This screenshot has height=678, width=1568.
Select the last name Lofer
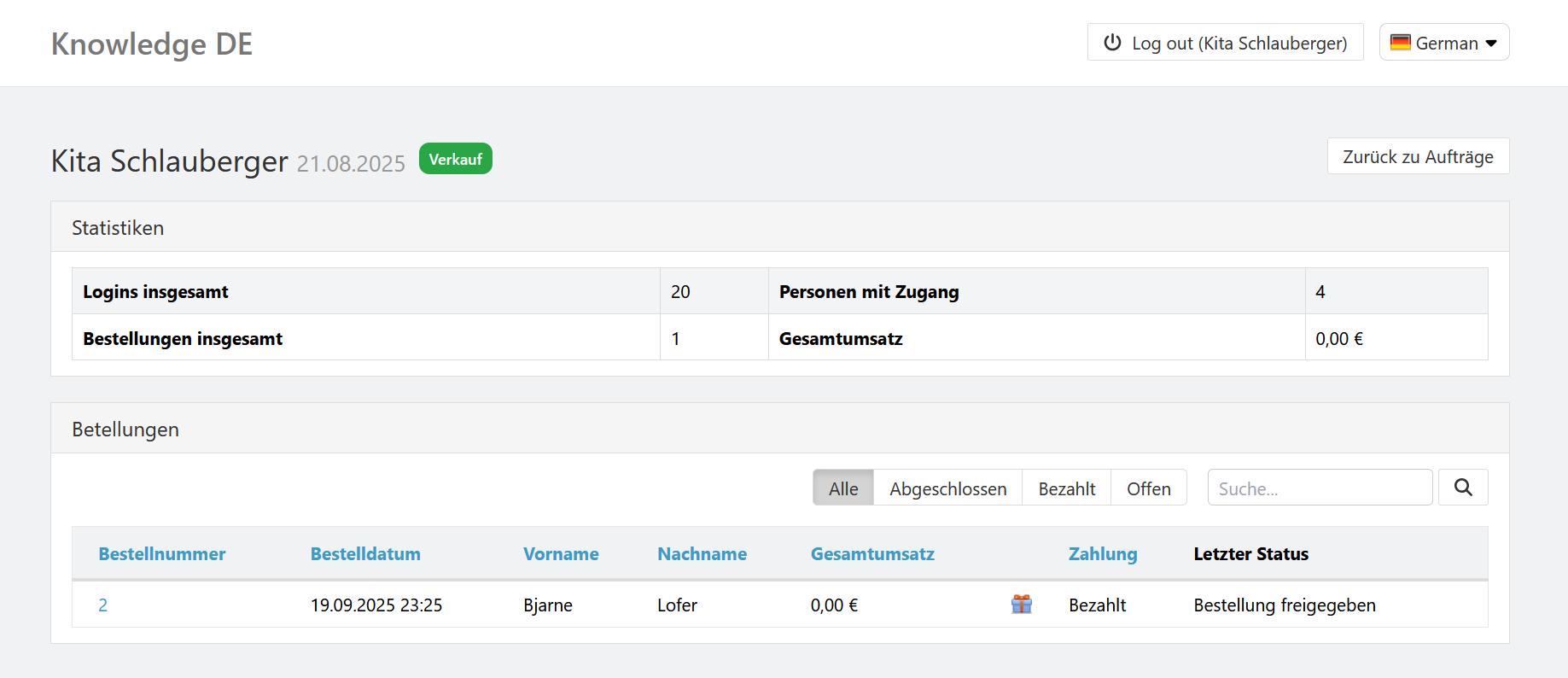pos(677,605)
